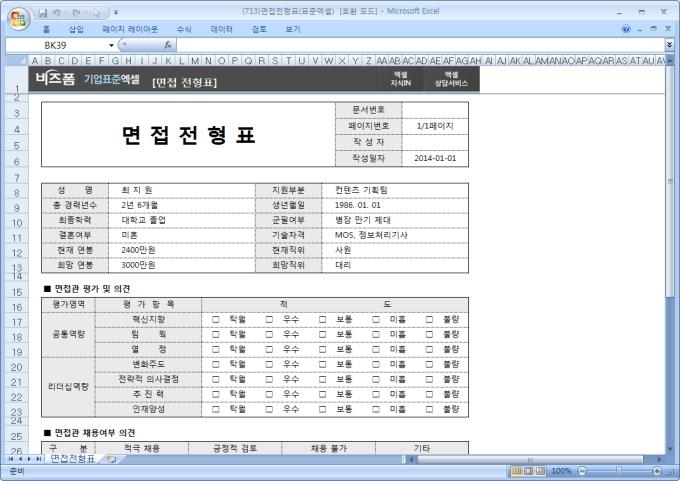
Task: Select the date cell 2014-01-01
Action: click(435, 158)
